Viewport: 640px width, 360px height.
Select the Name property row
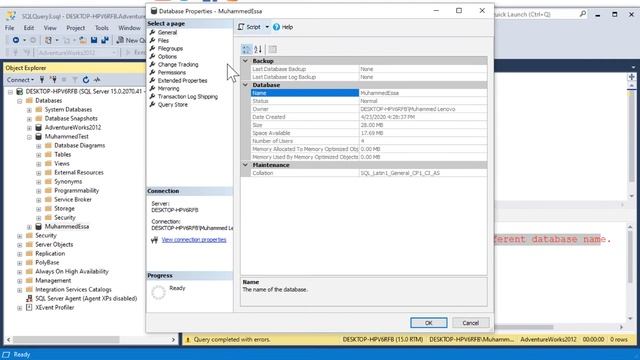point(369,93)
